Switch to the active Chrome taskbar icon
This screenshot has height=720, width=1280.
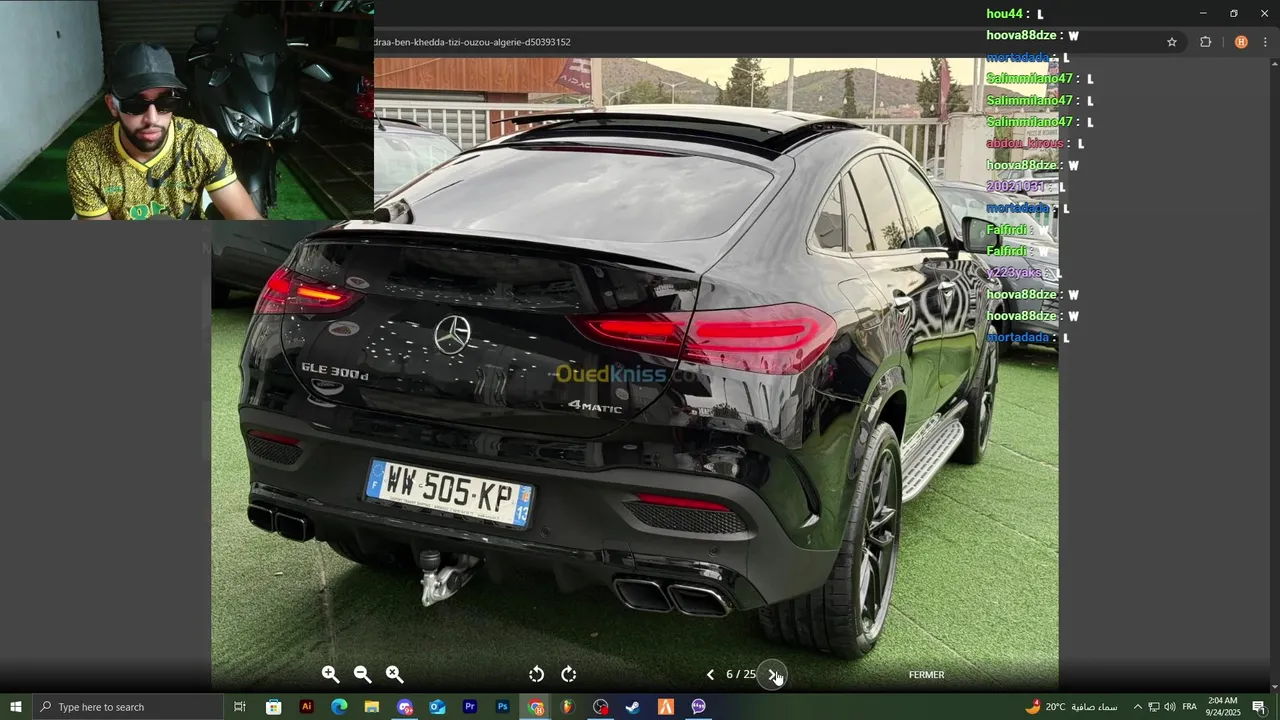pyautogui.click(x=536, y=707)
